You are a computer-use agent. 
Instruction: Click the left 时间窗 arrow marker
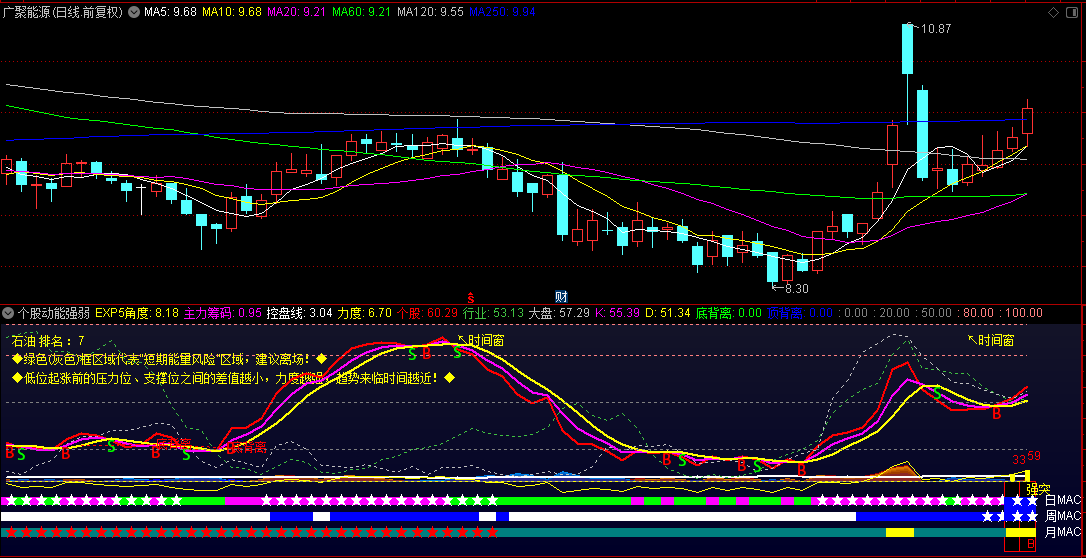pyautogui.click(x=481, y=340)
